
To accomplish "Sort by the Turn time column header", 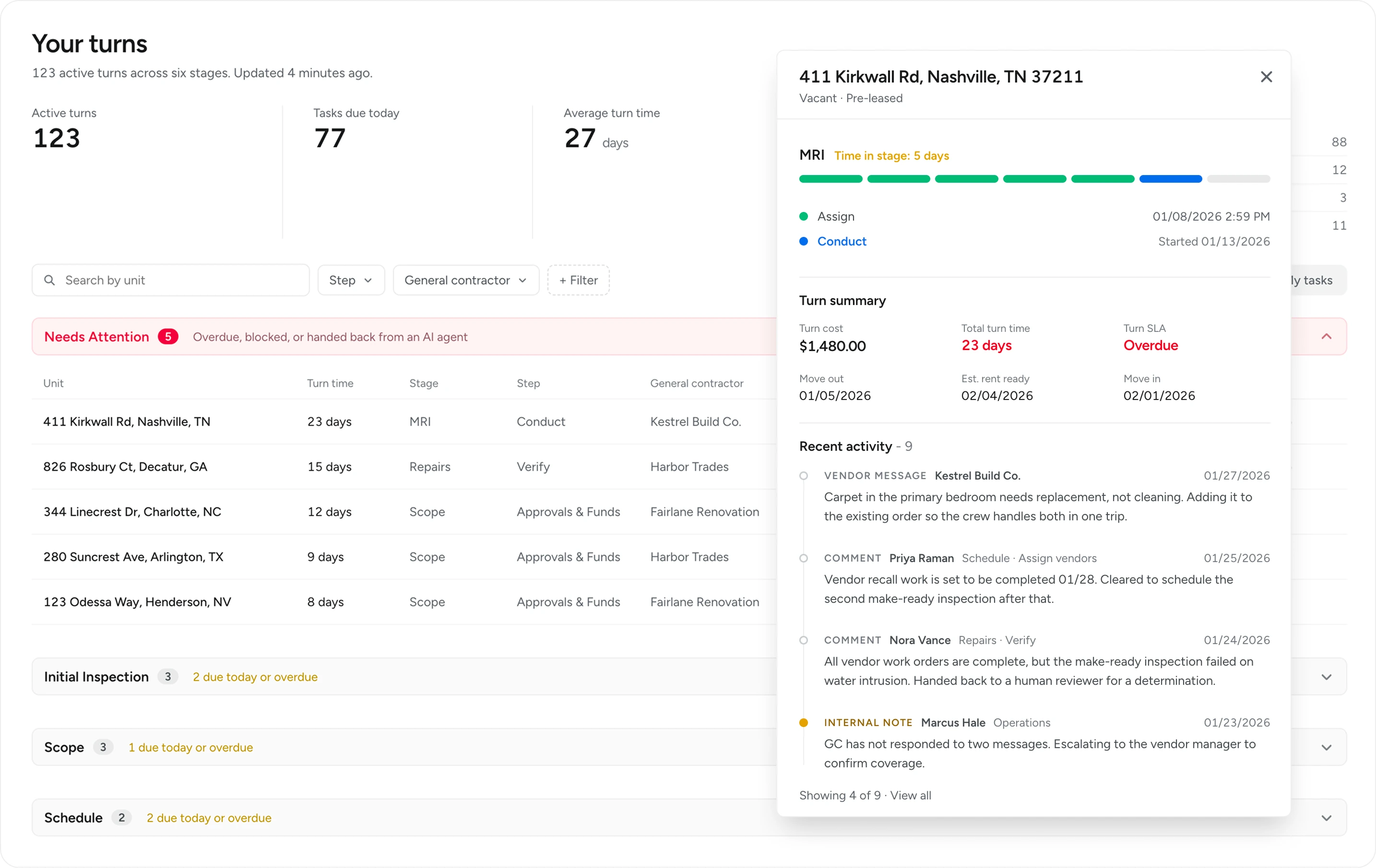I will click(330, 384).
